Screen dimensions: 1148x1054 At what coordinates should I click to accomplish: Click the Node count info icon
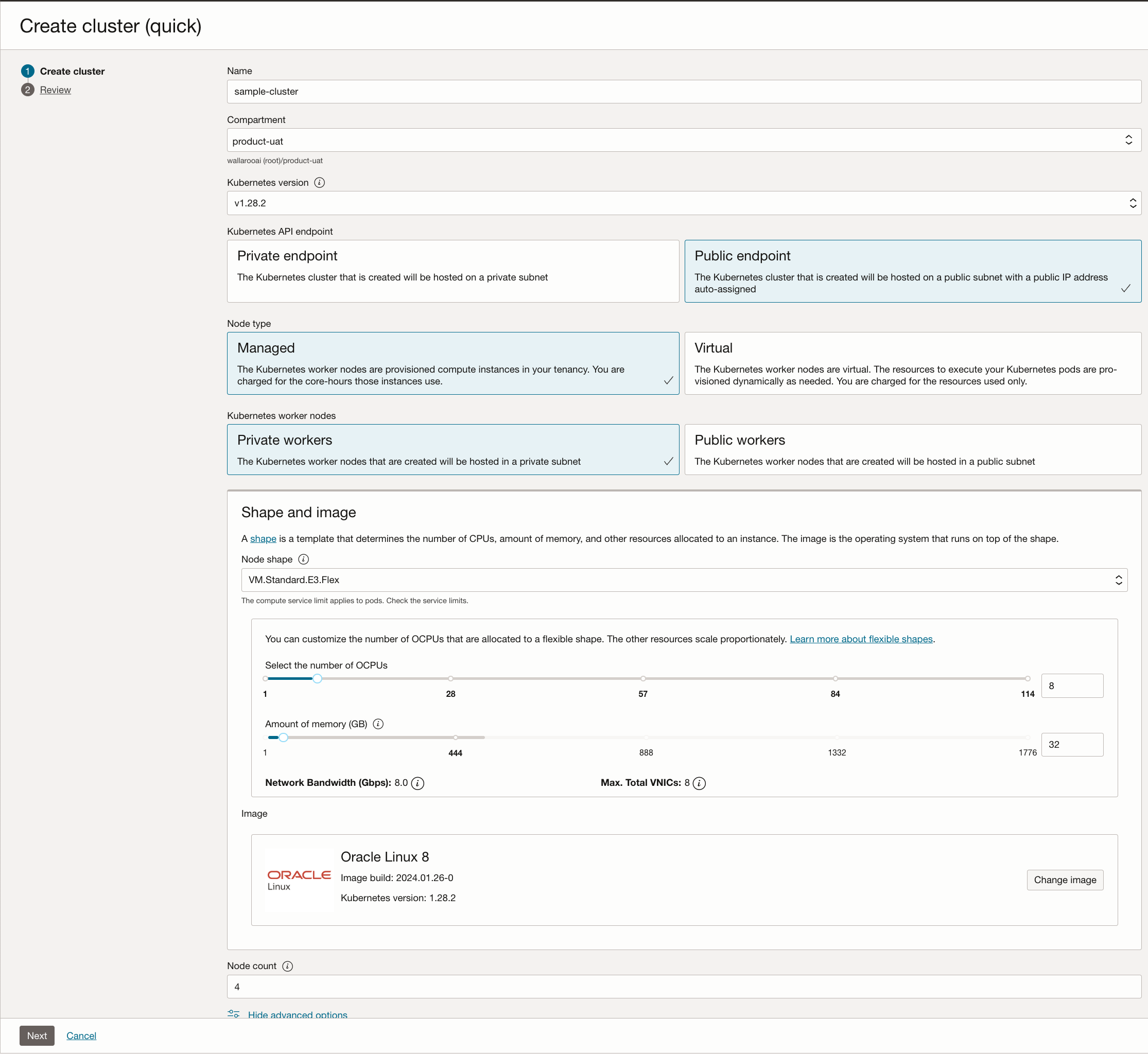(288, 966)
